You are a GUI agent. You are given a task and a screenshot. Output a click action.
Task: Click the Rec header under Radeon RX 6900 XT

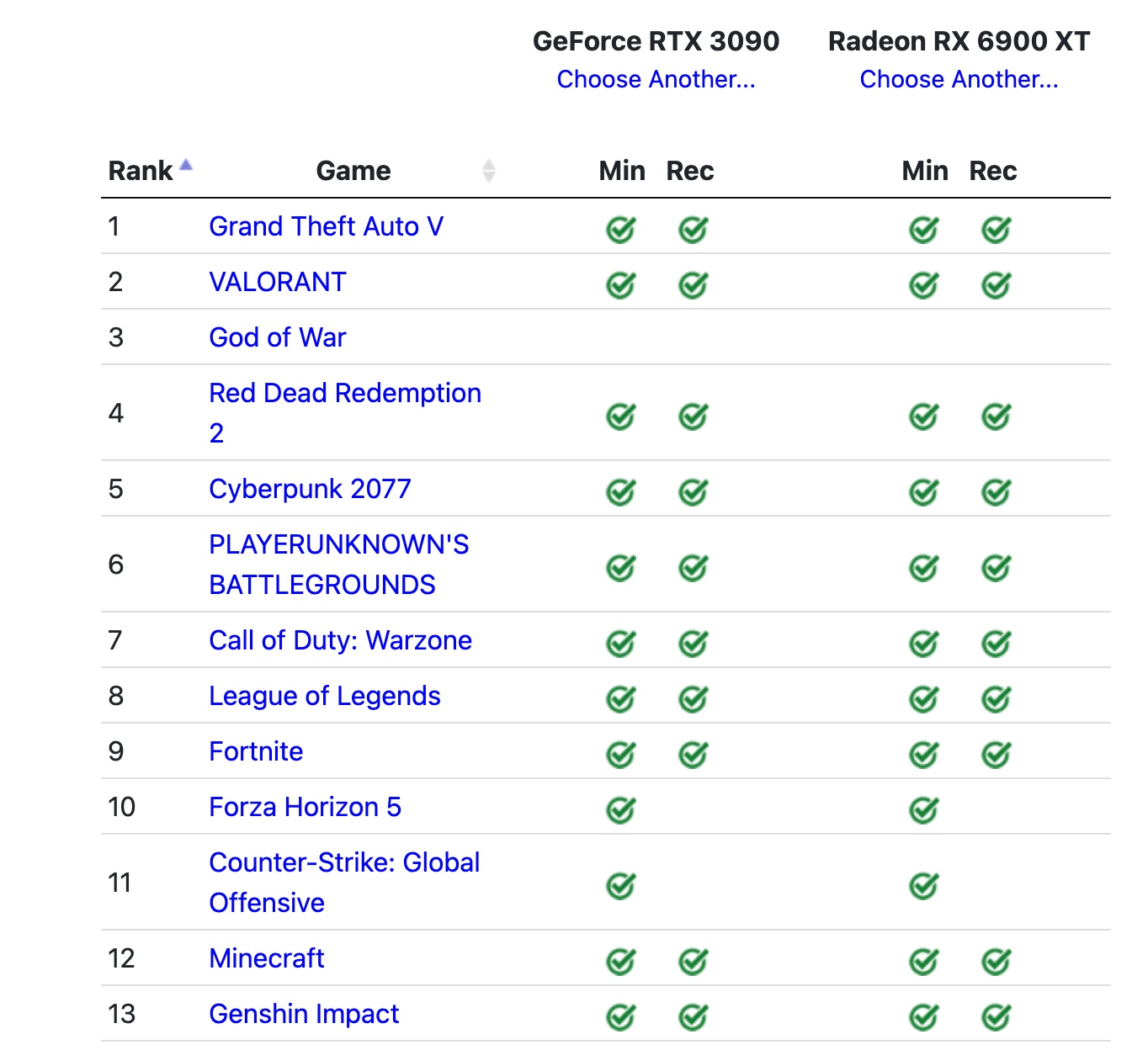pyautogui.click(x=993, y=171)
